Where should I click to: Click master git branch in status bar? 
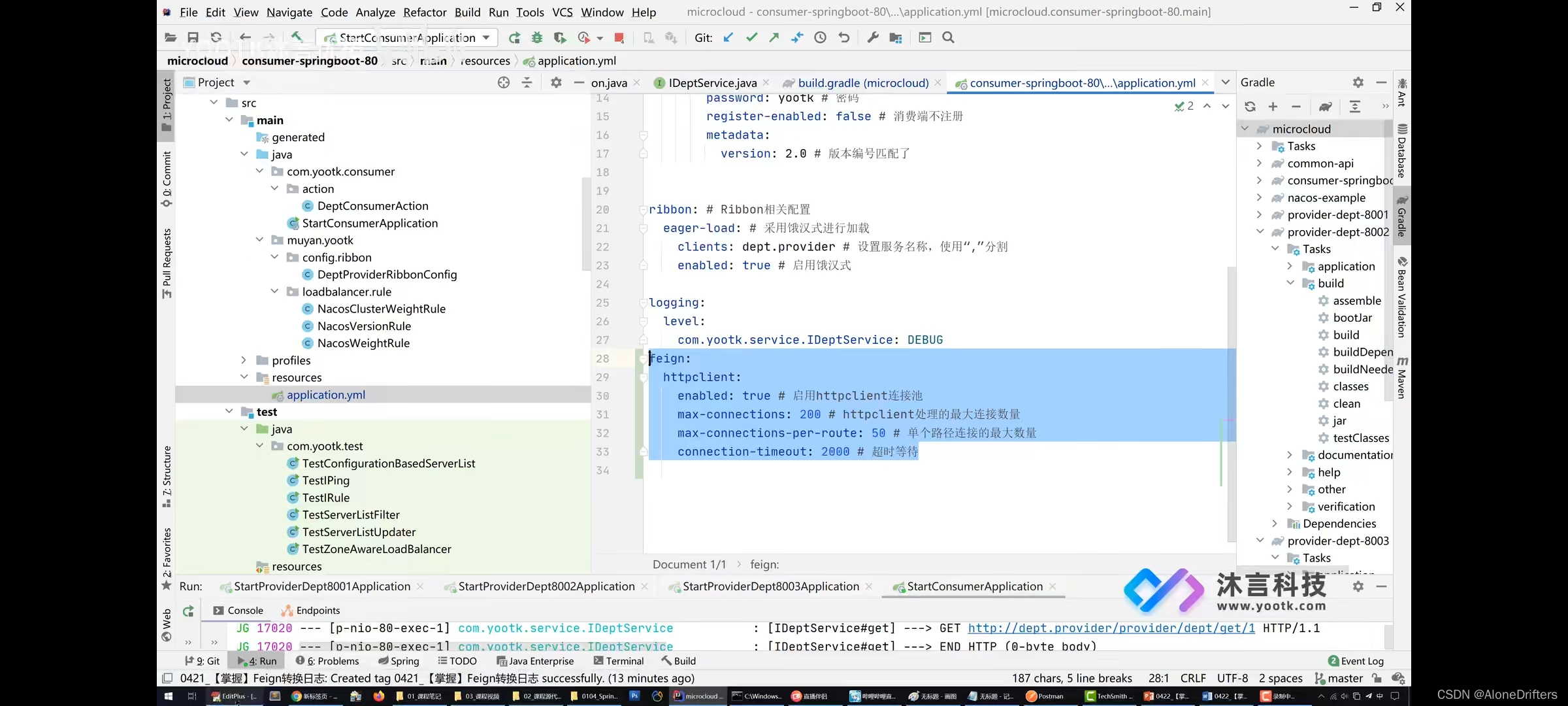1339,678
